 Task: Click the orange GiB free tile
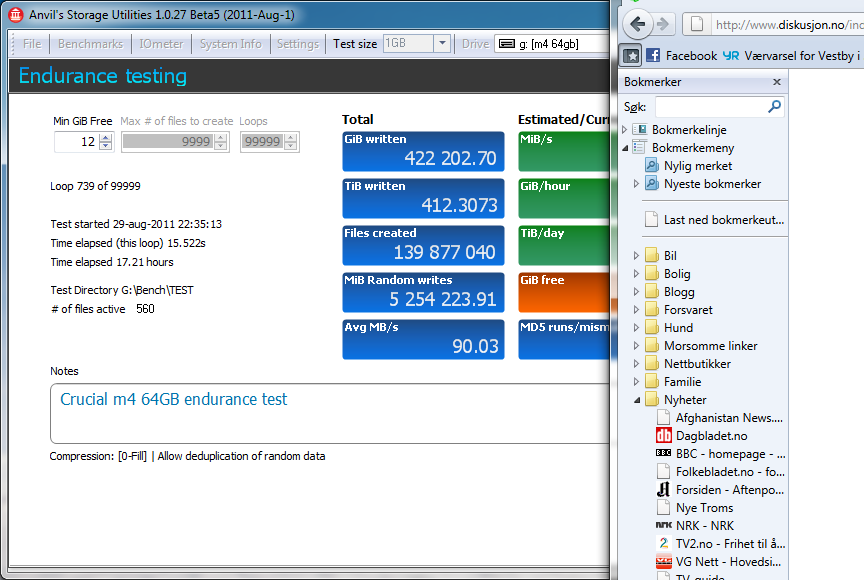[x=564, y=292]
